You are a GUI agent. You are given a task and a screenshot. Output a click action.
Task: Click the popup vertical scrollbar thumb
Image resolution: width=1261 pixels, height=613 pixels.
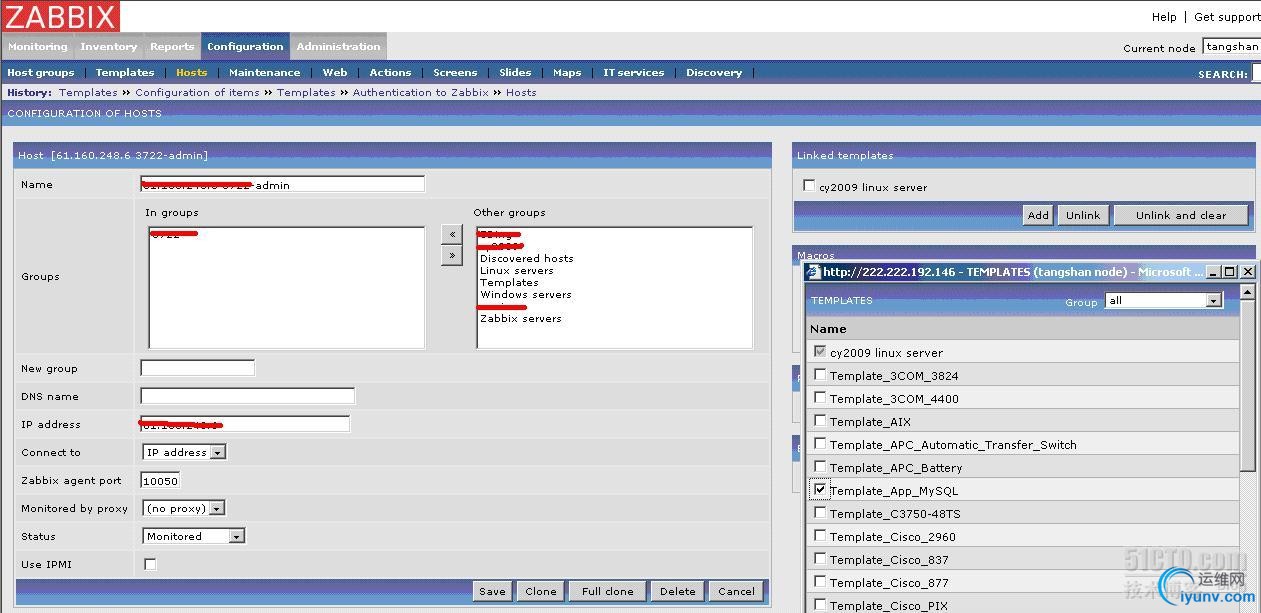click(x=1248, y=385)
